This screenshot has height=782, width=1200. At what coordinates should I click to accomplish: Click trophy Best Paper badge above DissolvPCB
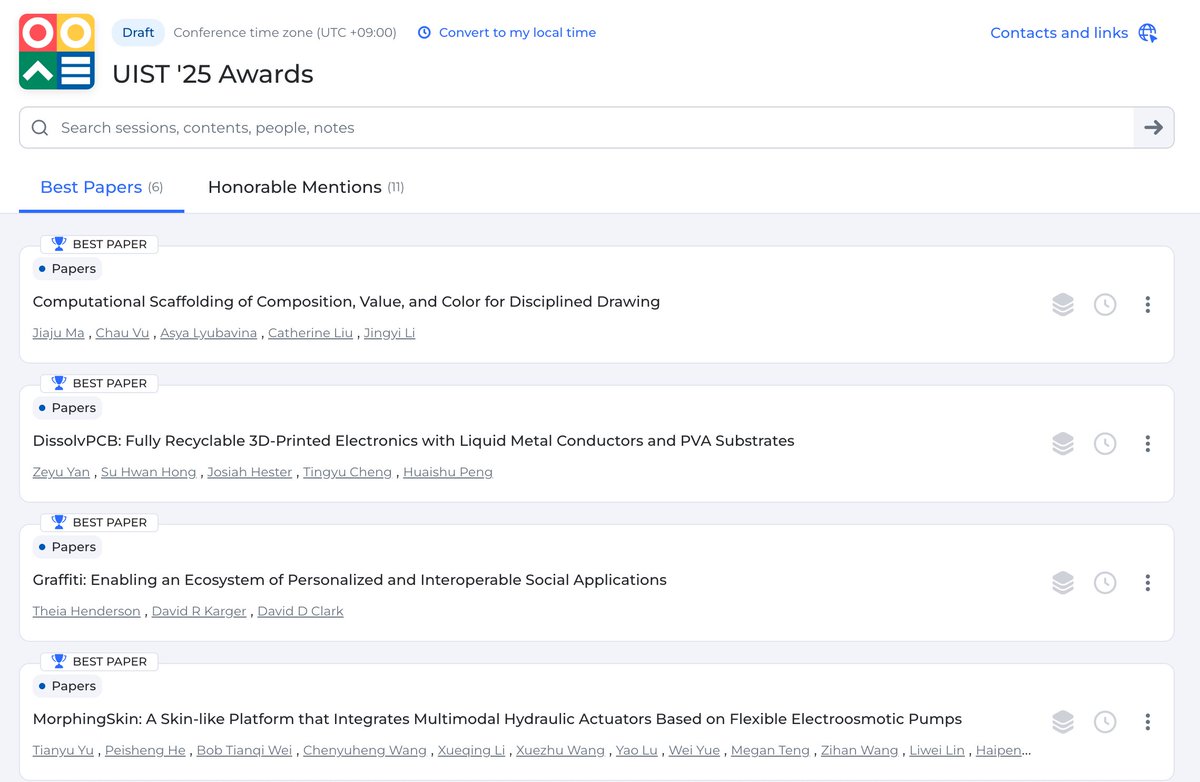click(x=99, y=383)
